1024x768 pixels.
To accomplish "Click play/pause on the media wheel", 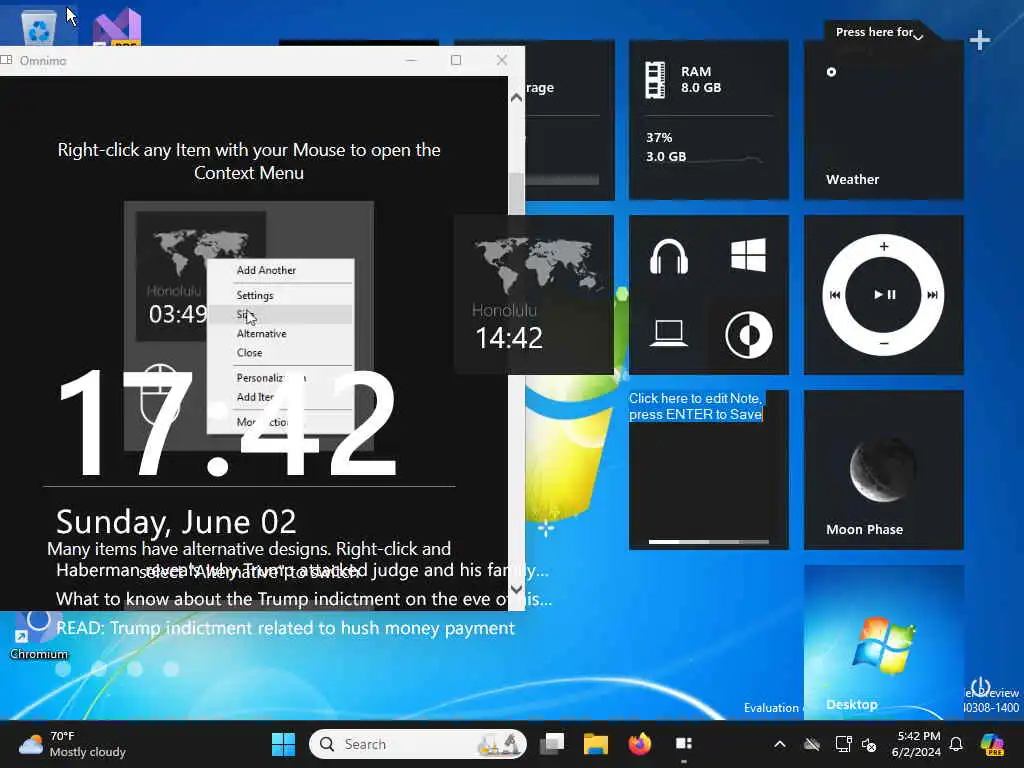I will 884,295.
